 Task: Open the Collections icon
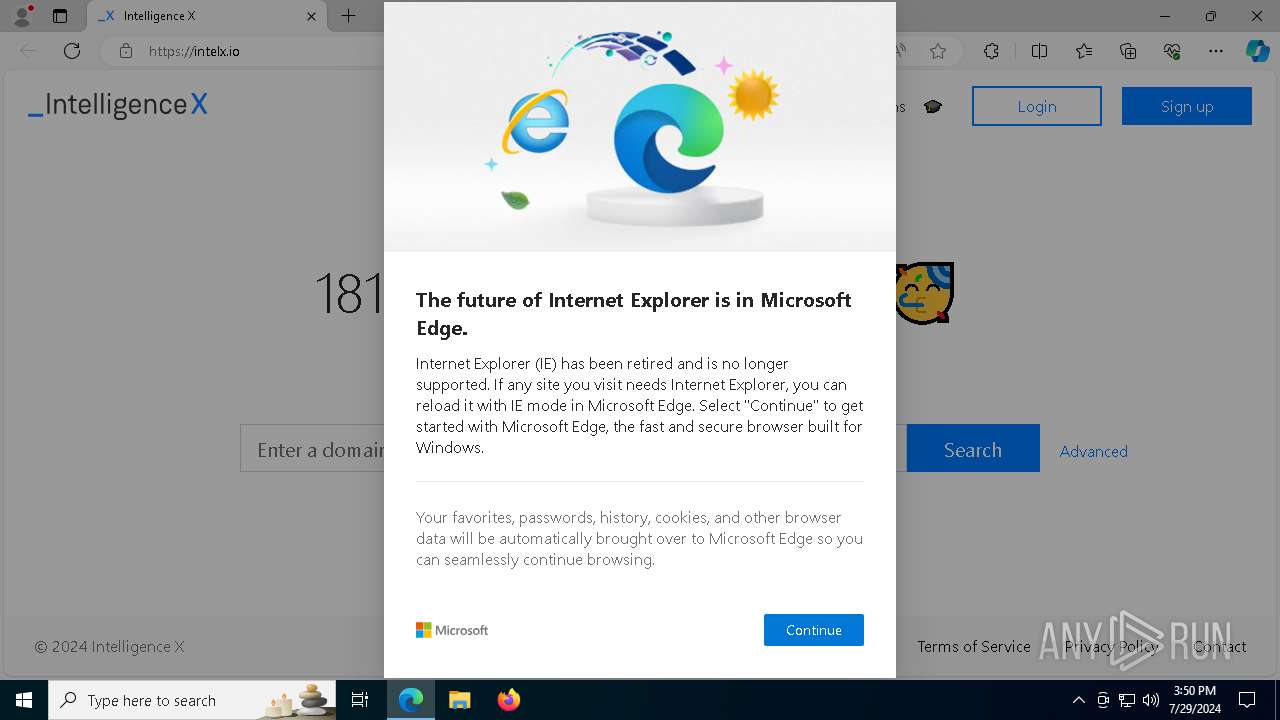pos(1128,51)
